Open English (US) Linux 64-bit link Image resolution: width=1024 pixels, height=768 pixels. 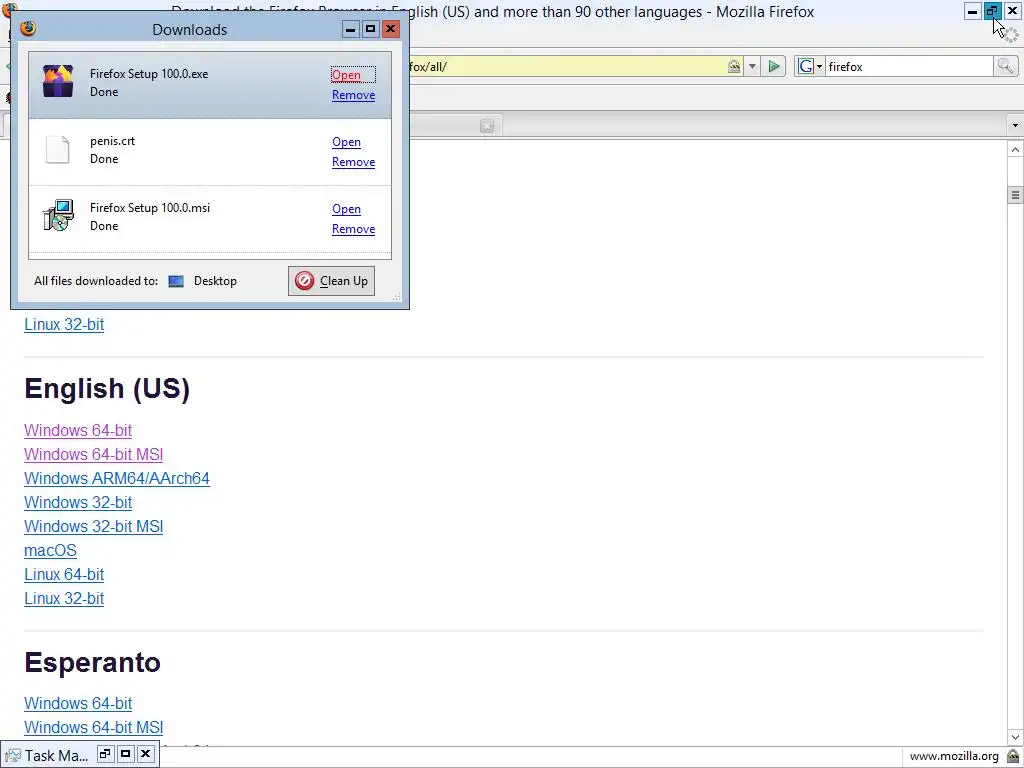(64, 575)
